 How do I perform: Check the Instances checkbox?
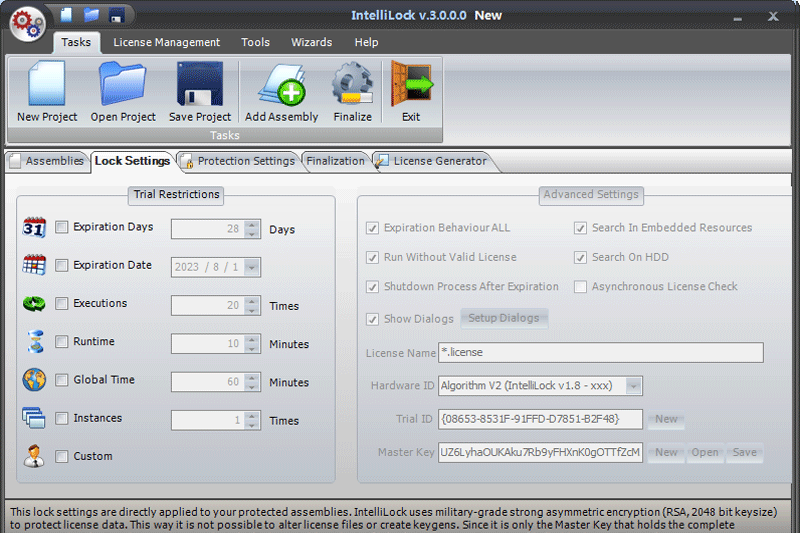click(x=61, y=418)
